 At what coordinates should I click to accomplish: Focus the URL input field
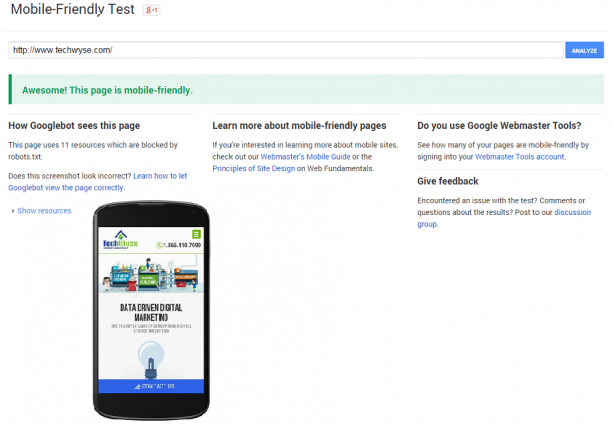tap(285, 50)
